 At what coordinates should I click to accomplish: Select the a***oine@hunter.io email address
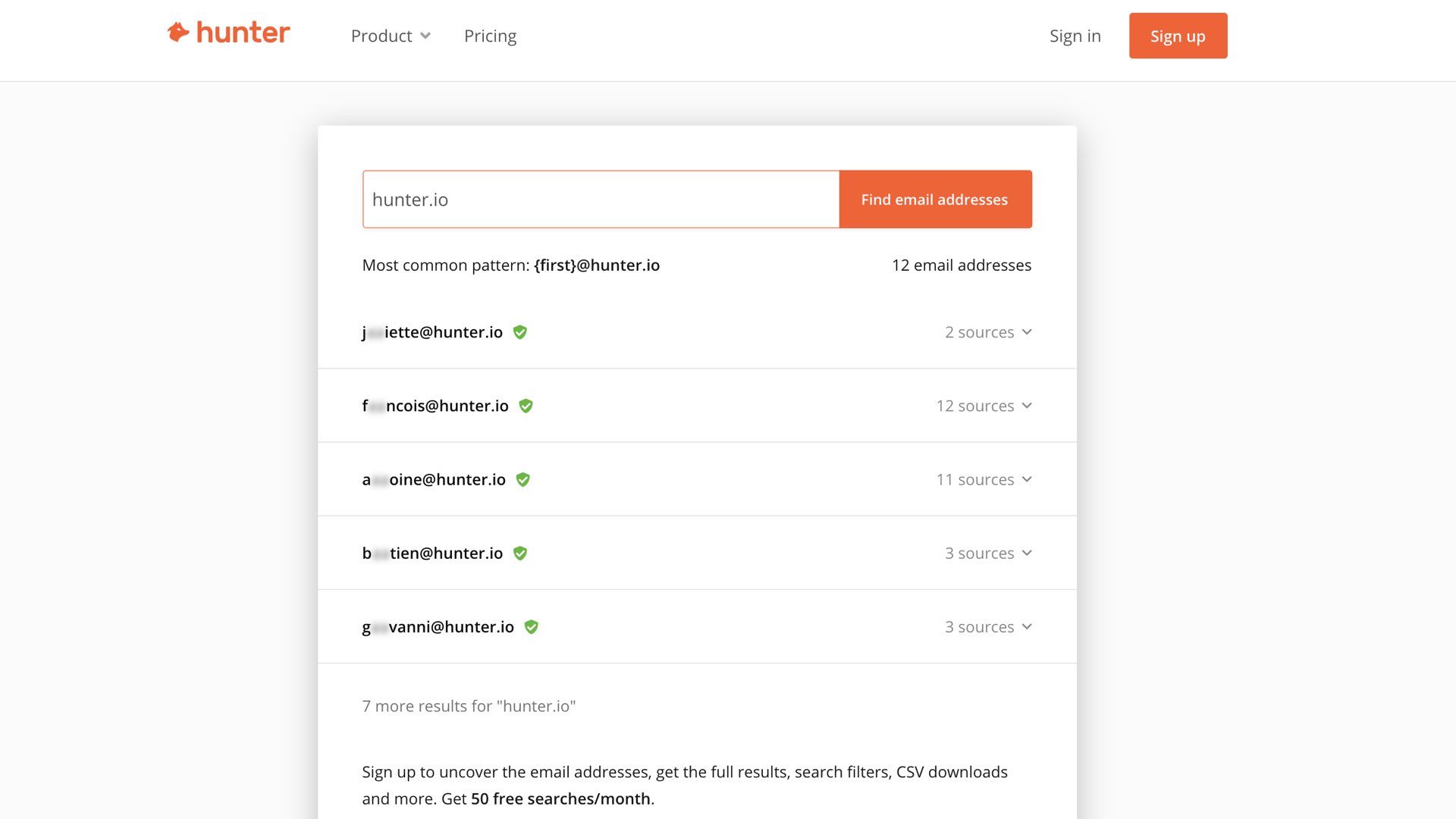tap(434, 479)
